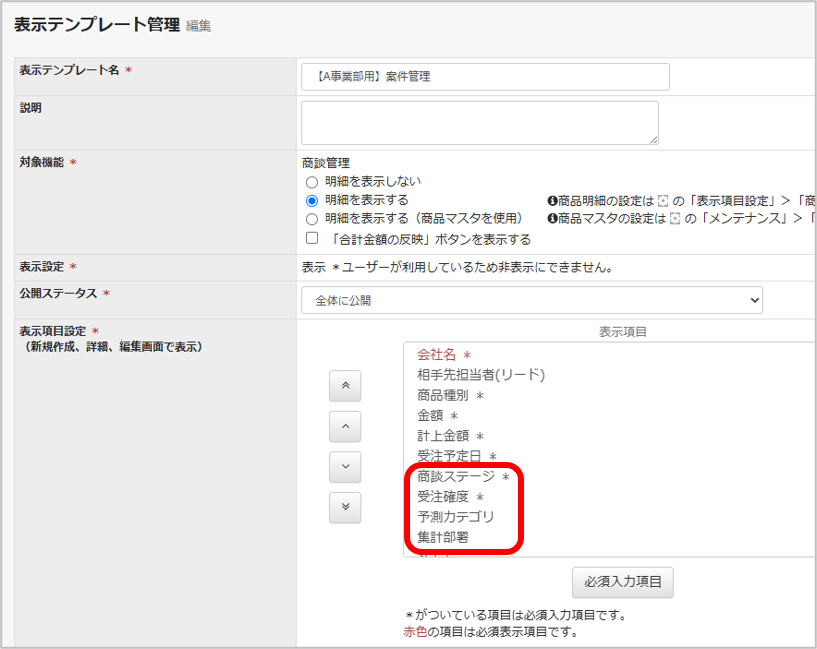Click into the 説明 textarea
This screenshot has height=649, width=817.
pos(480,123)
